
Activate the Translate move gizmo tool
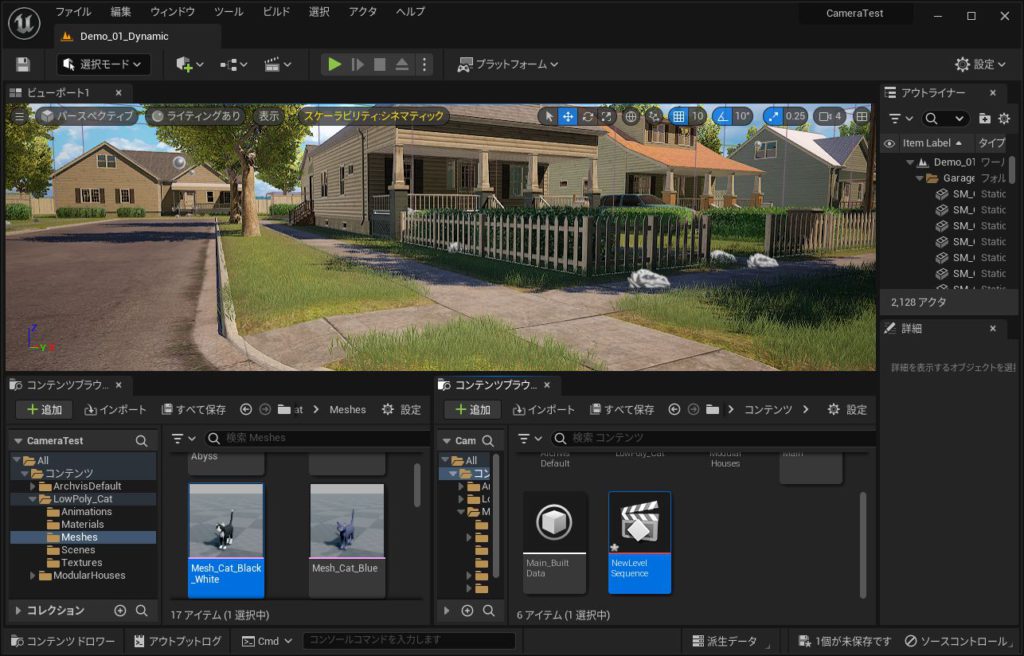[568, 116]
